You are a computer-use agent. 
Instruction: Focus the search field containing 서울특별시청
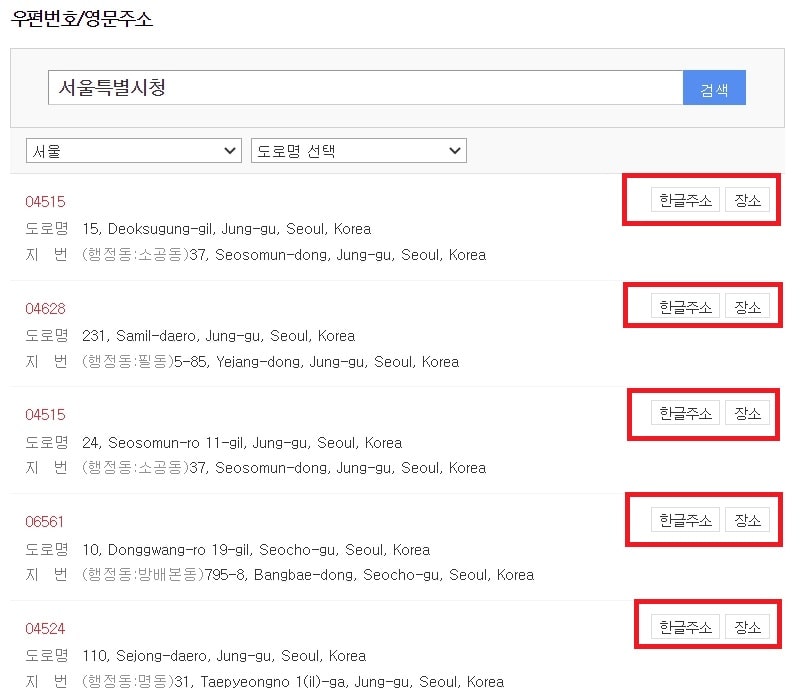click(365, 88)
